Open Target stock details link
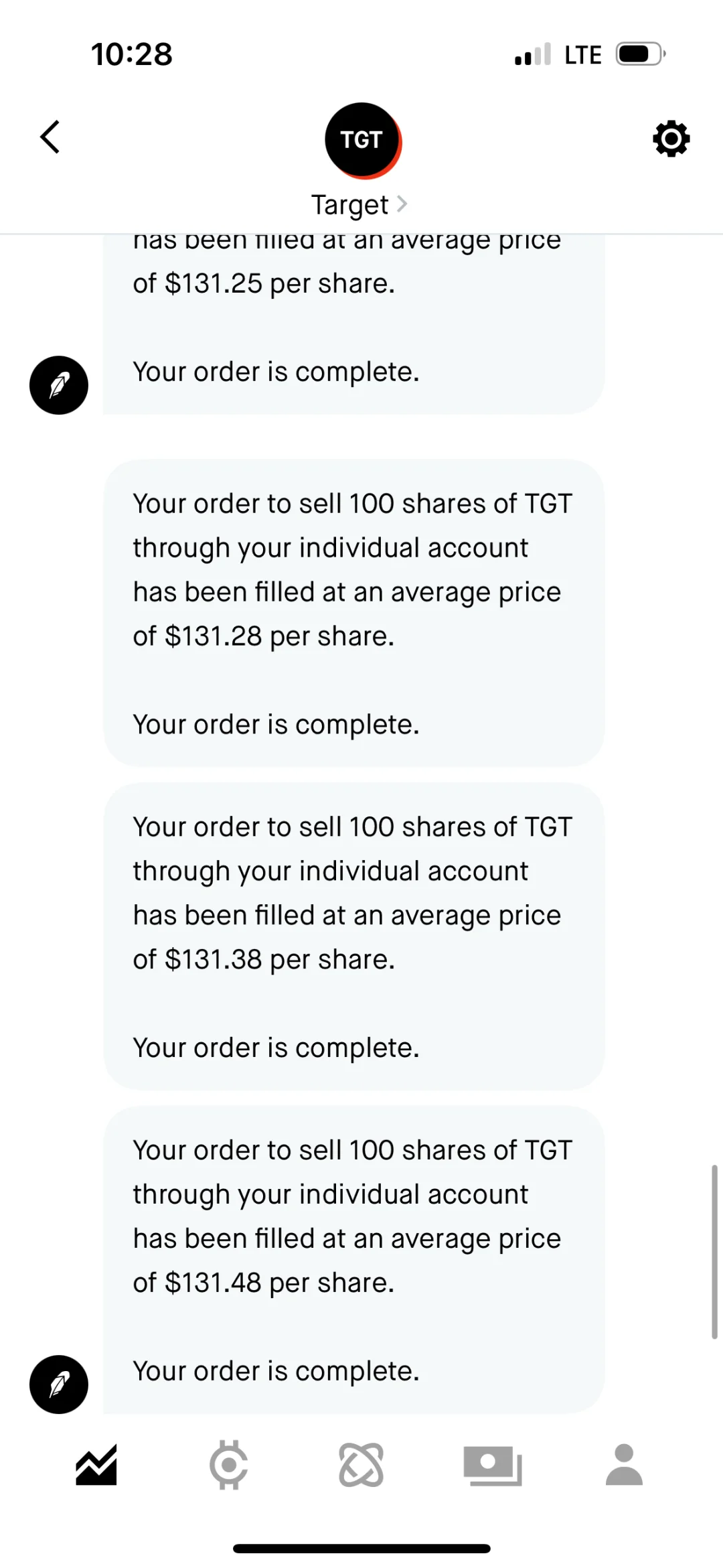Image resolution: width=723 pixels, height=1568 pixels. [349, 205]
